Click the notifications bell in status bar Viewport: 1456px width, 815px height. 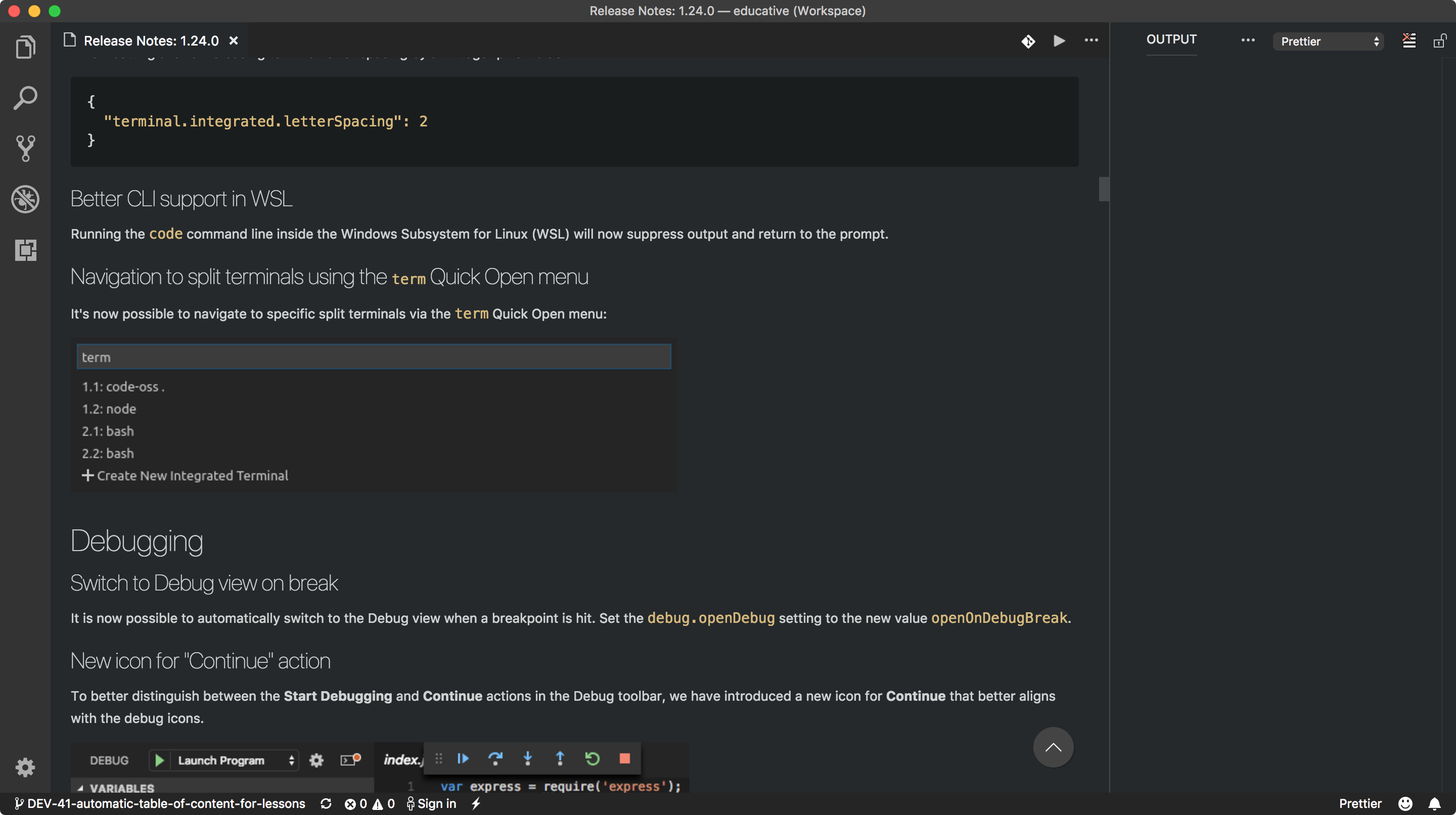1435,803
